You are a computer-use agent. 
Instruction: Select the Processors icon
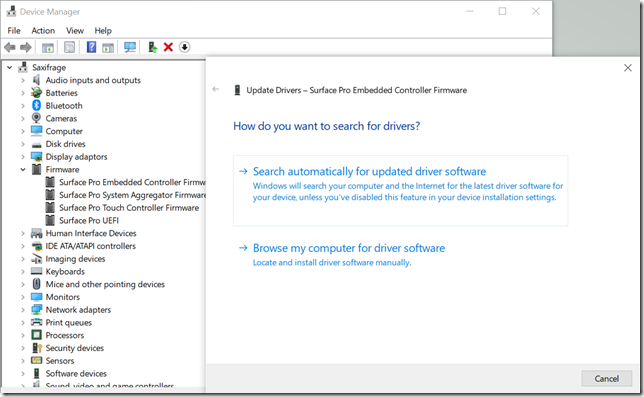(37, 335)
